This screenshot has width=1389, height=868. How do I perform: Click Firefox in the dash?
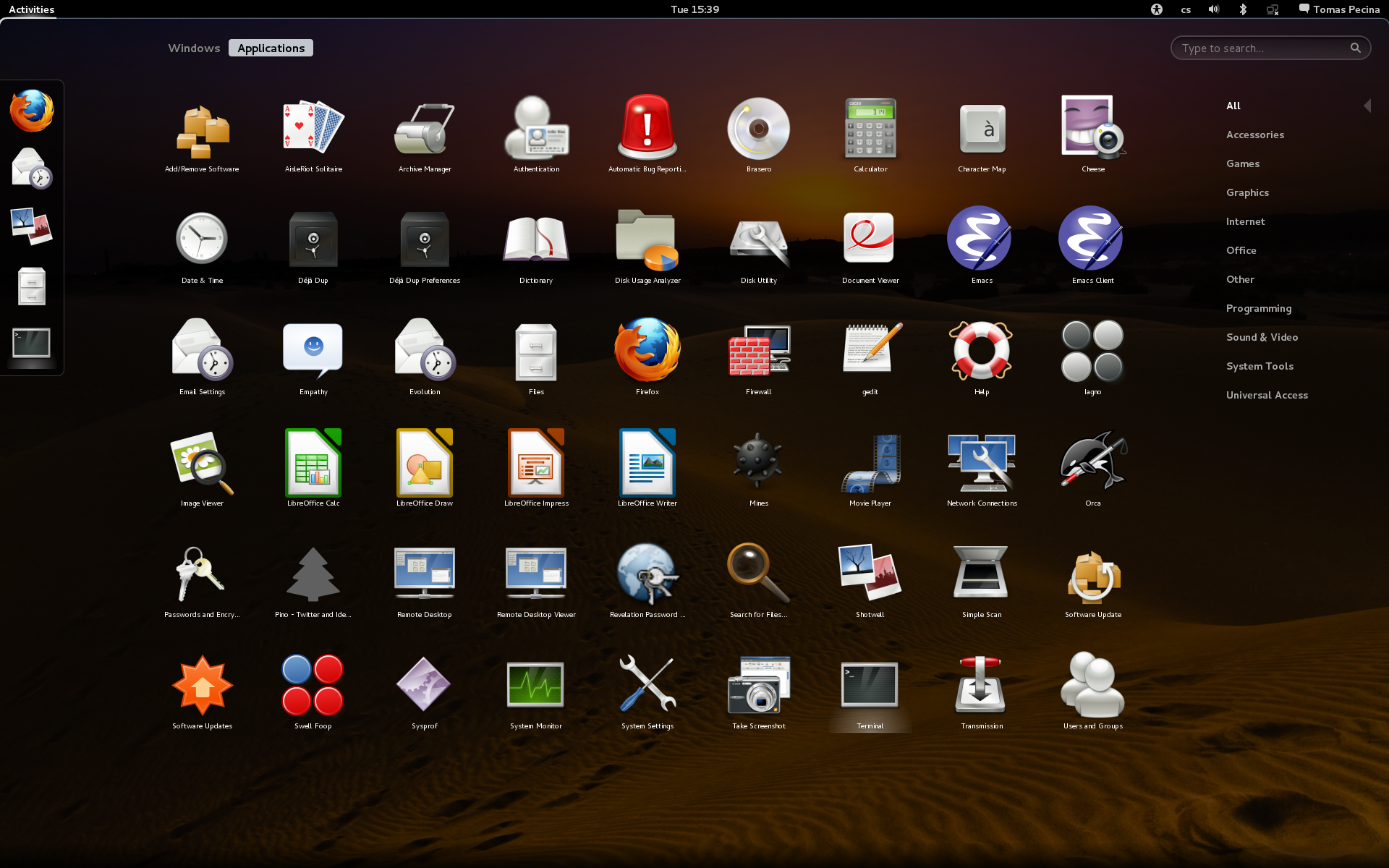pos(32,111)
